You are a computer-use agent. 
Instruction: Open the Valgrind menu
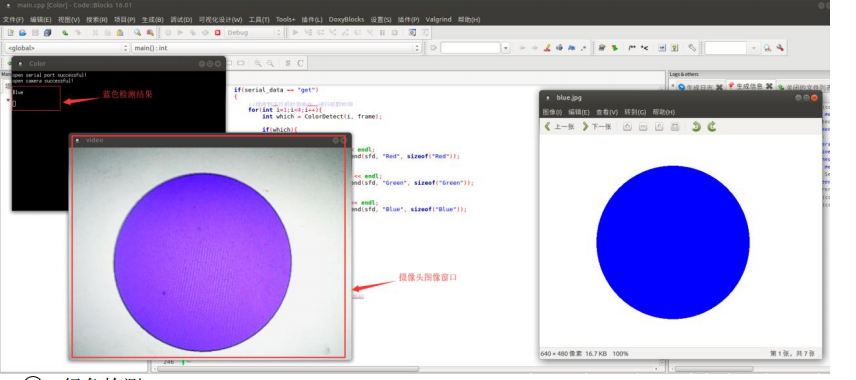coord(438,19)
